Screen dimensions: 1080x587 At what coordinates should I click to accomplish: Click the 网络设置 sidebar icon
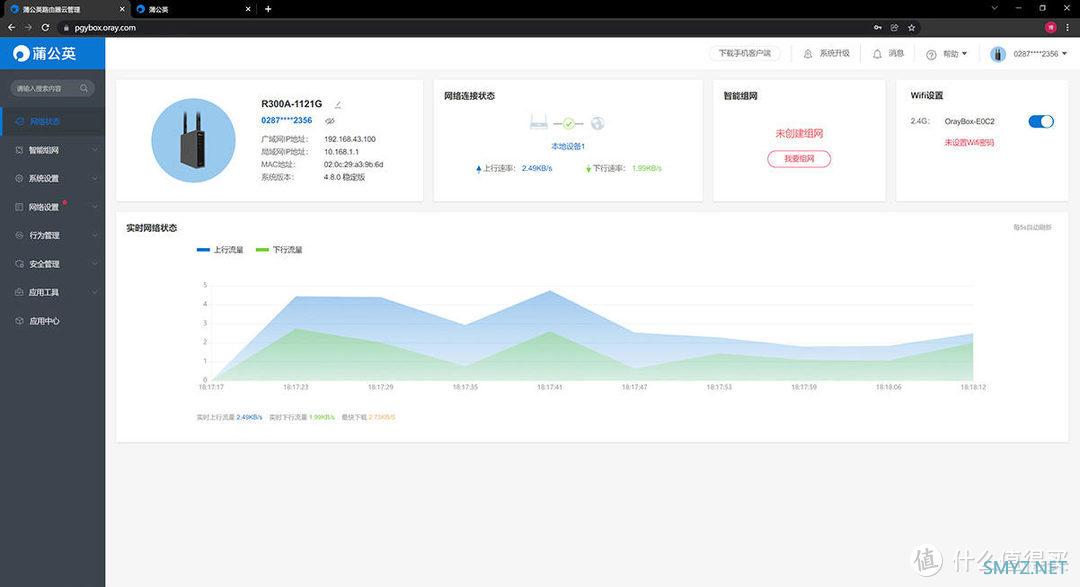click(19, 207)
